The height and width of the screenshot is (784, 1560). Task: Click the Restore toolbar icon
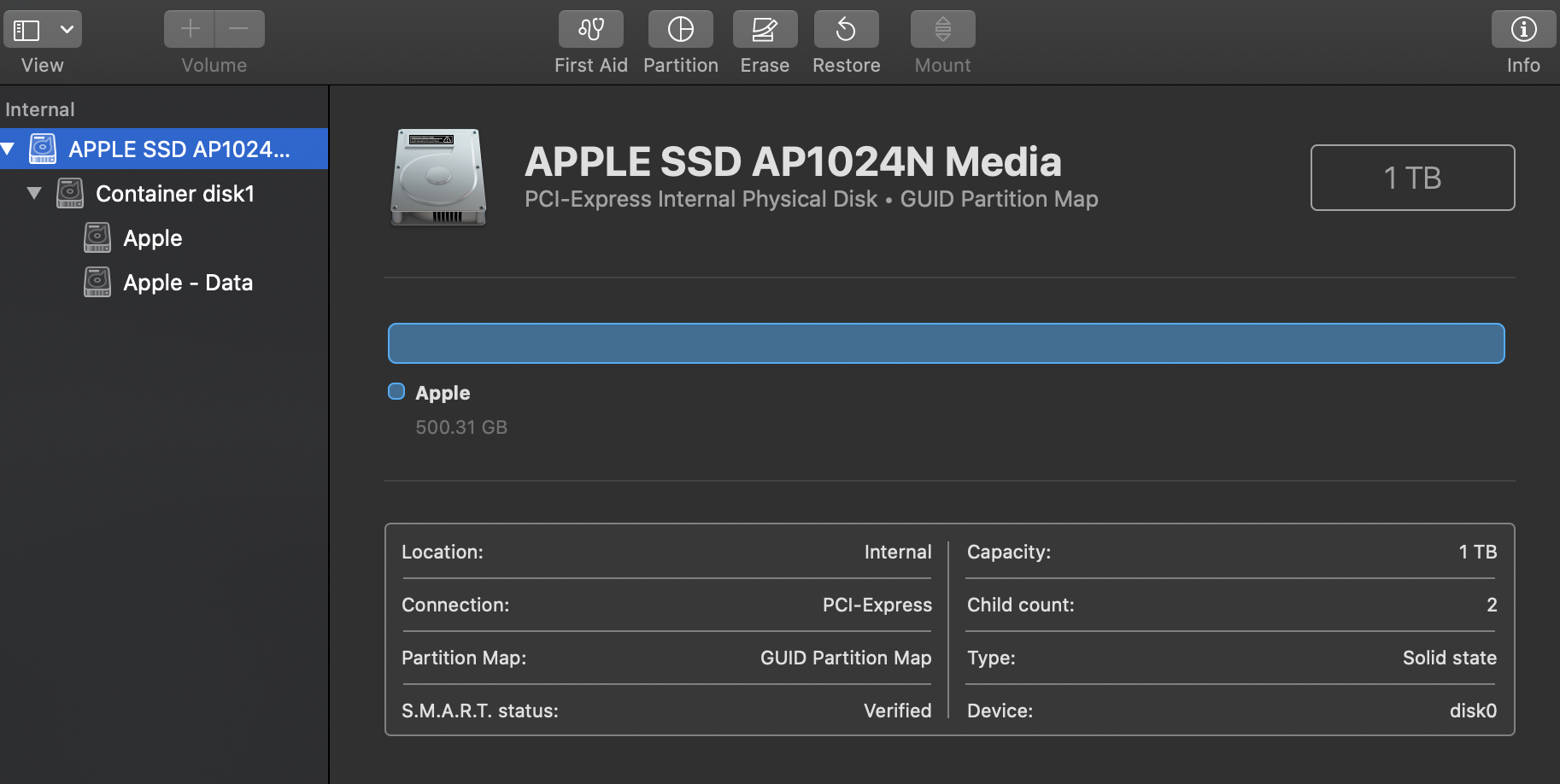847,30
